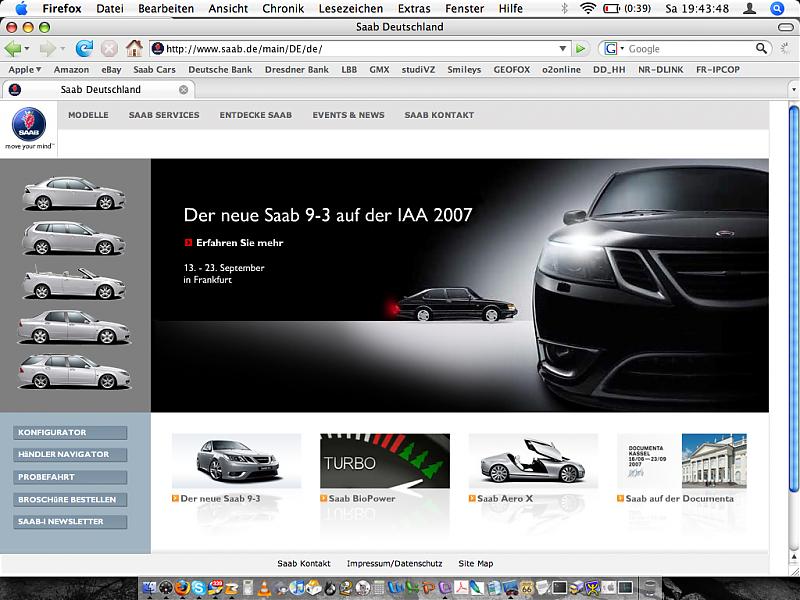Choose search engine via Google G dropdown

[614, 48]
